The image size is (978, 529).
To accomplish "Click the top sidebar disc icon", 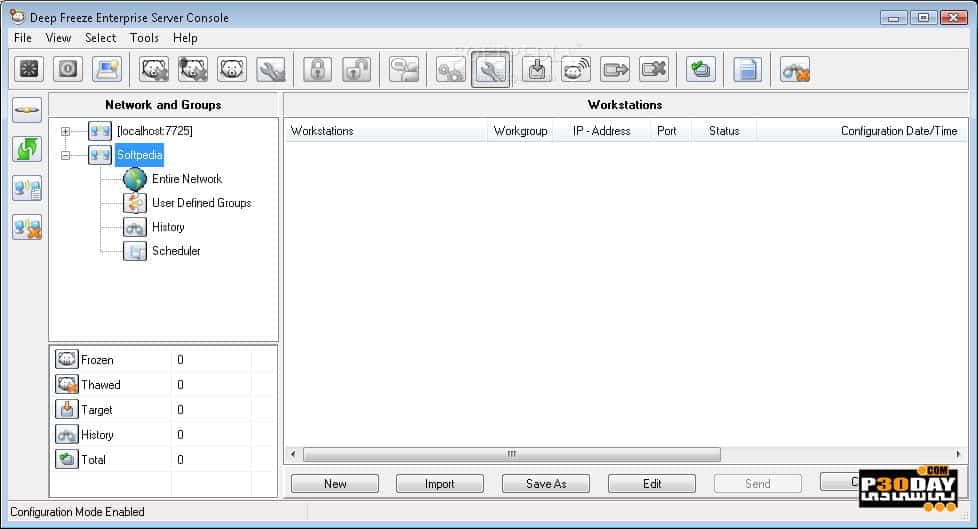I will click(x=27, y=110).
